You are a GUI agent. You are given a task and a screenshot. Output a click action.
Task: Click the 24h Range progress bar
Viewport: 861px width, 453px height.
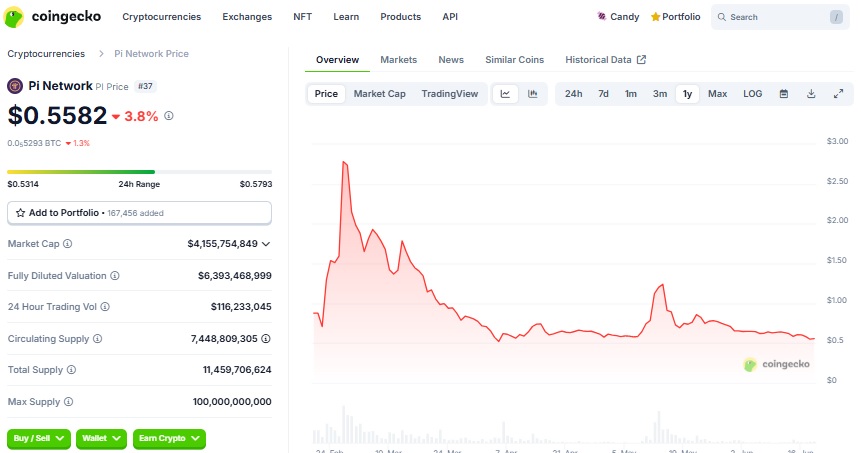click(x=139, y=172)
